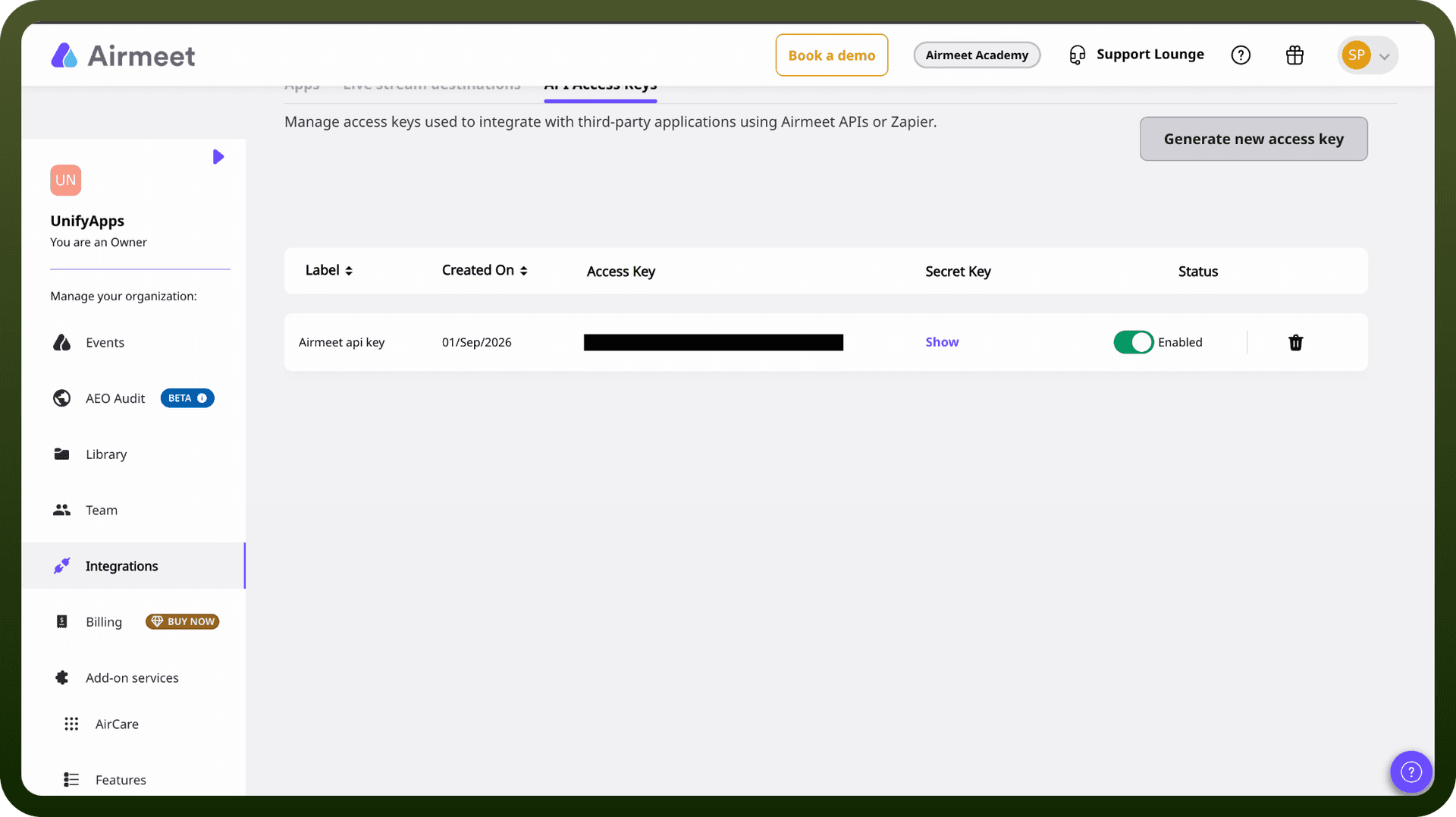Click the Billing receipt icon
Viewport: 1456px width, 817px height.
62,622
